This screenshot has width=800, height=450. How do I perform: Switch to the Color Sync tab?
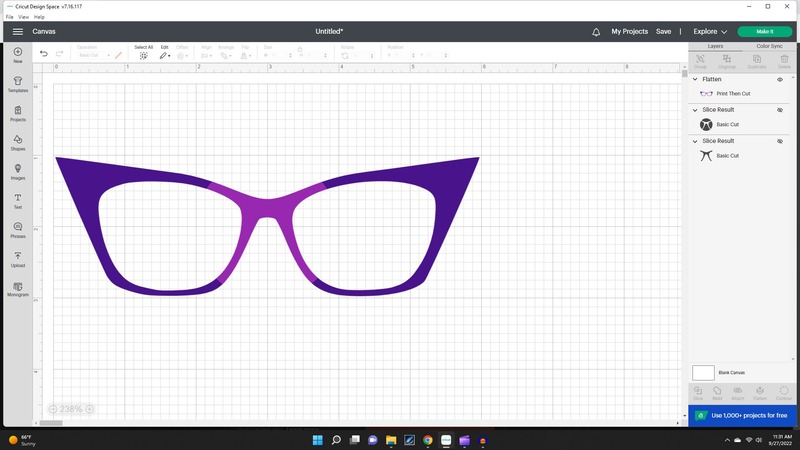tap(769, 46)
